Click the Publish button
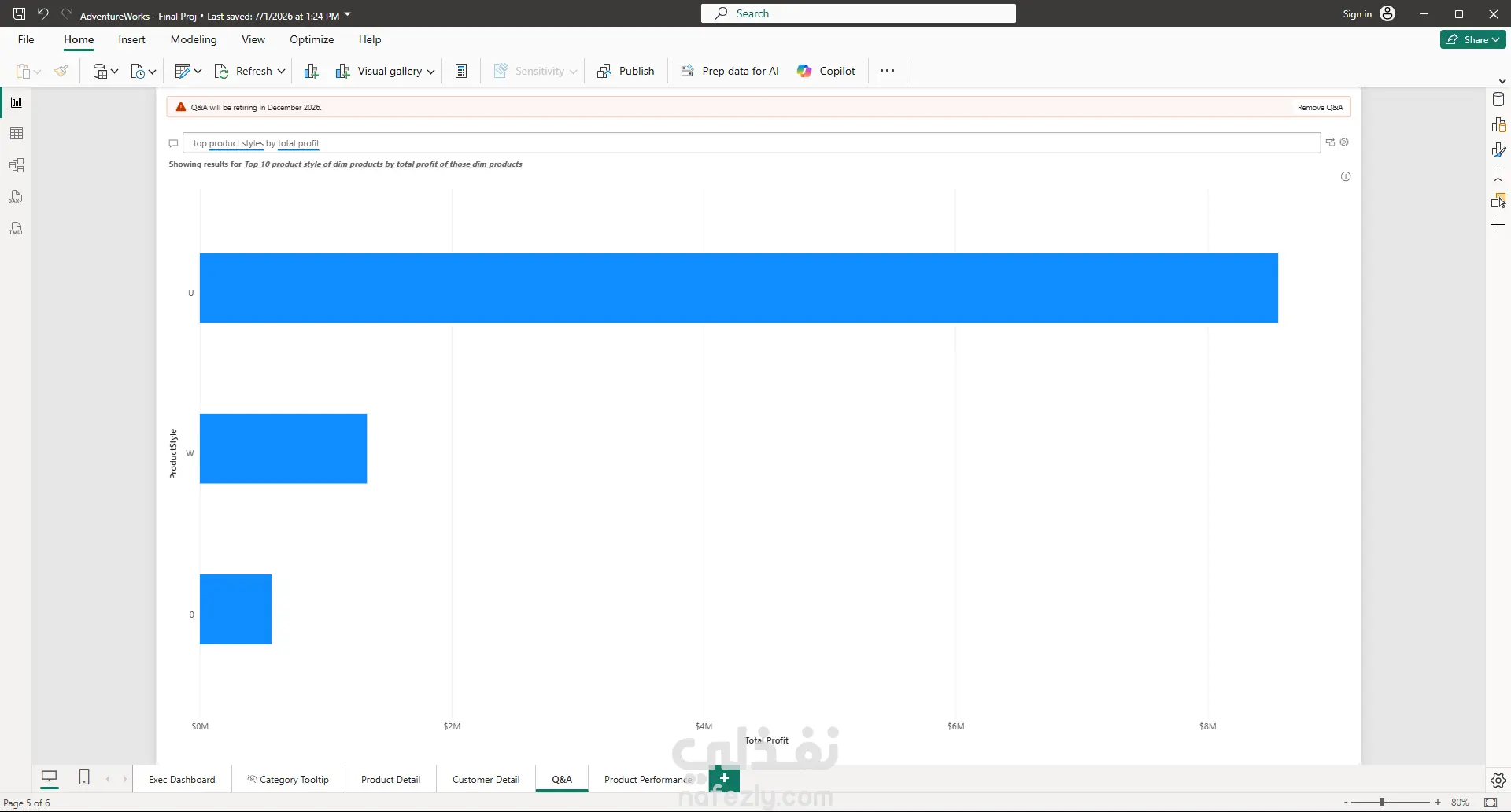The image size is (1511, 812). coord(626,71)
